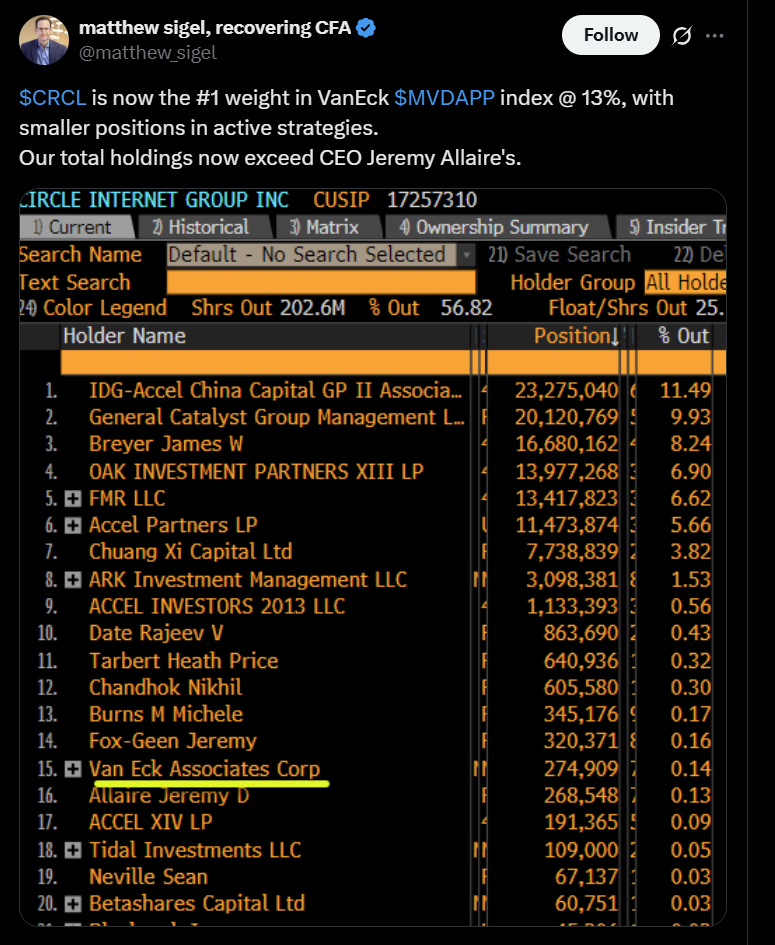Screen dimensions: 775x945
Task: Click the orange Text Search field
Action: [320, 283]
